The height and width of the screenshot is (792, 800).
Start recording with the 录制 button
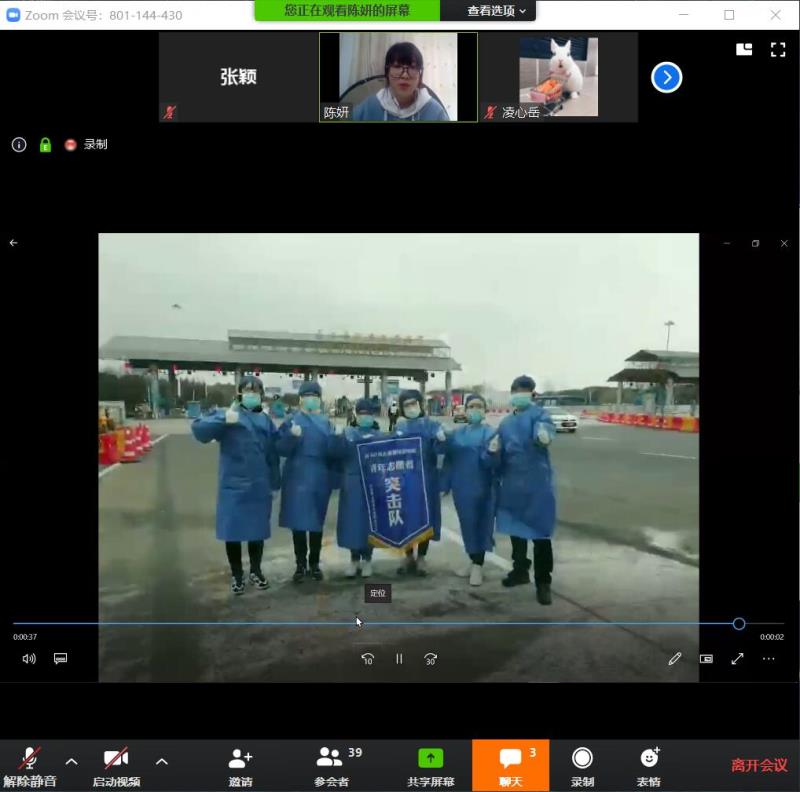coord(582,765)
